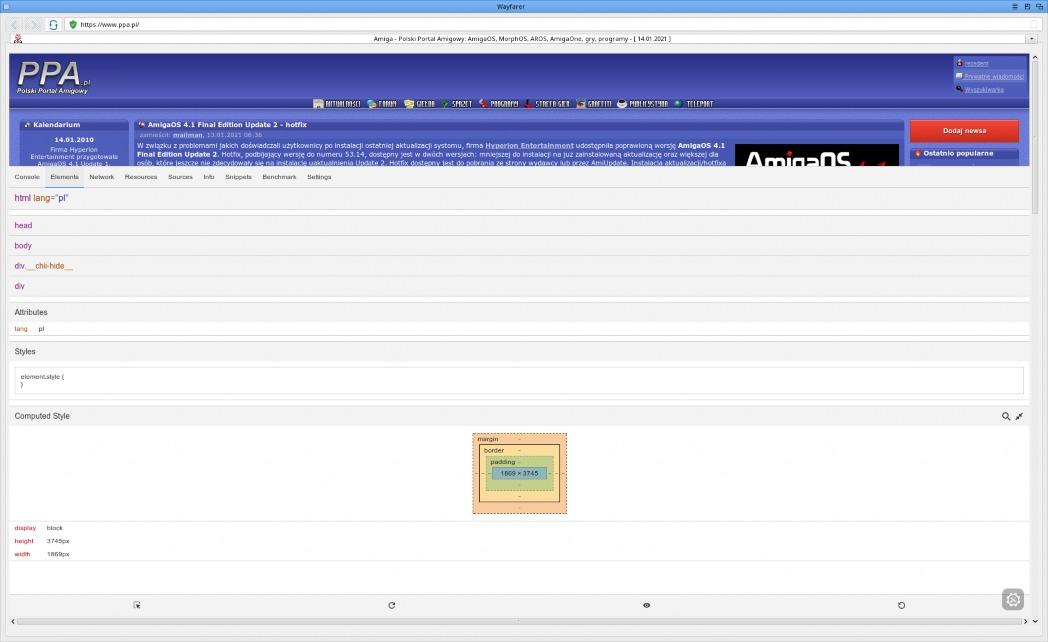Reload the page with the refresh icon
The height and width of the screenshot is (642, 1048).
53,24
